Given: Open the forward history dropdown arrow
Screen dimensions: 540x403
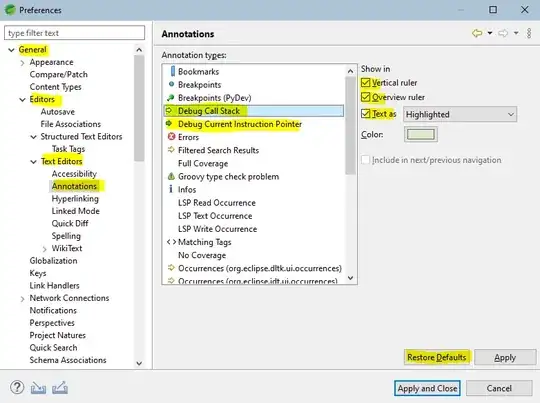Looking at the screenshot, I should 516,33.
